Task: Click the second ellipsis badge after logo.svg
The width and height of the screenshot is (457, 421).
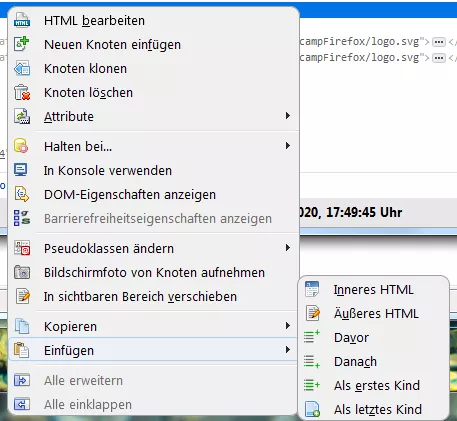Action: click(x=439, y=58)
